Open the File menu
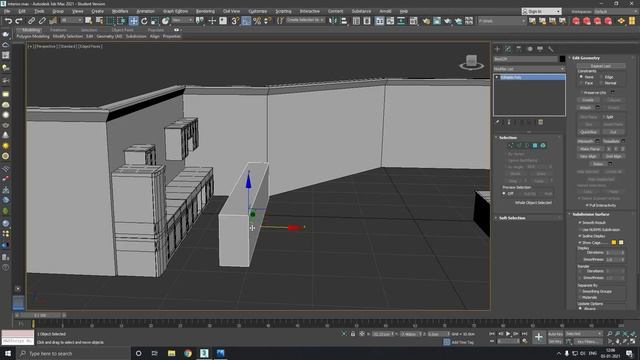Screen dimensions: 640x360 click(x=7, y=11)
